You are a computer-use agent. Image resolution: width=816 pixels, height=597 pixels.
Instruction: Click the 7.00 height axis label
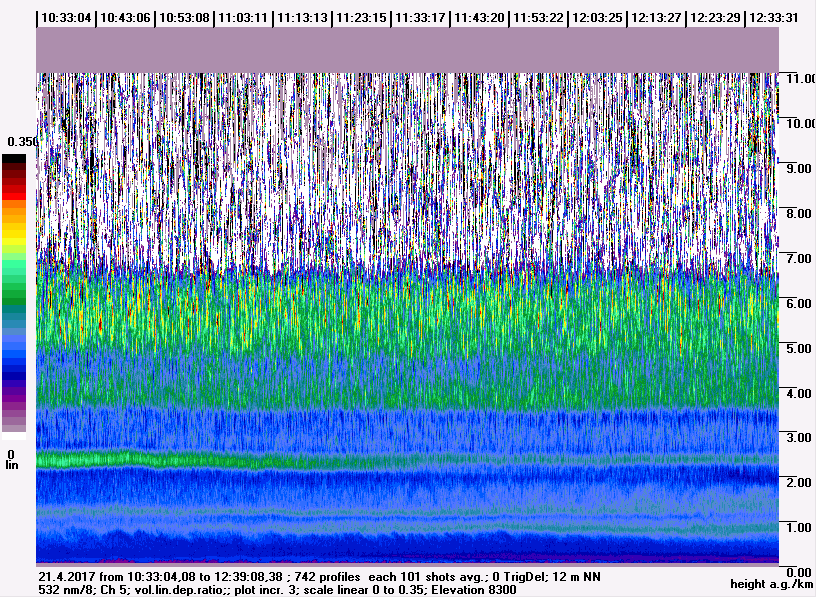[x=799, y=258]
